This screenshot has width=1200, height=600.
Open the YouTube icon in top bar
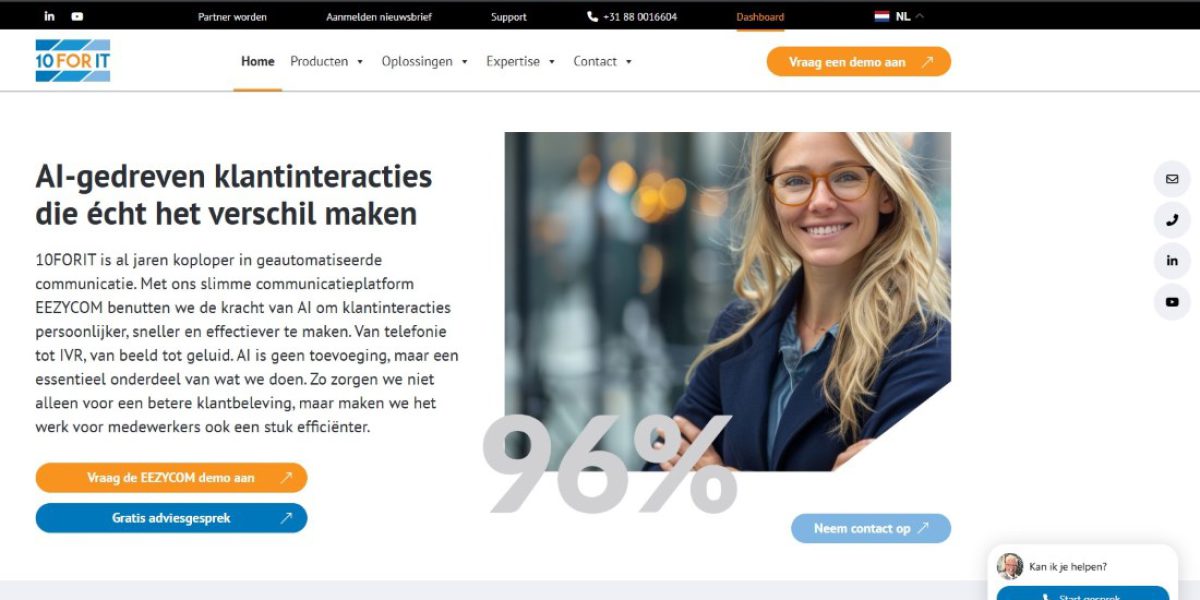tap(77, 16)
